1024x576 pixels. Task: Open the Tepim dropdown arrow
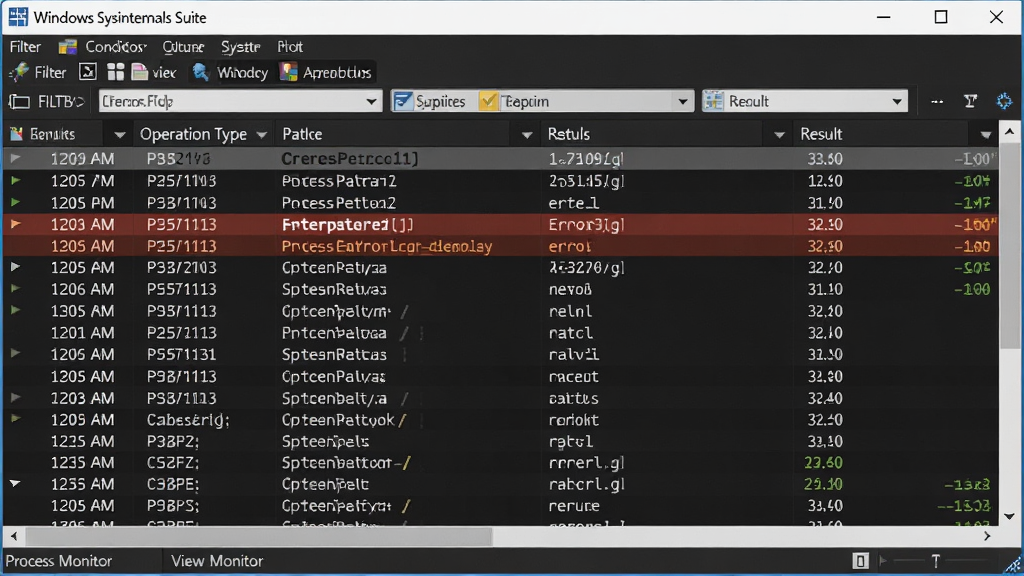(682, 102)
